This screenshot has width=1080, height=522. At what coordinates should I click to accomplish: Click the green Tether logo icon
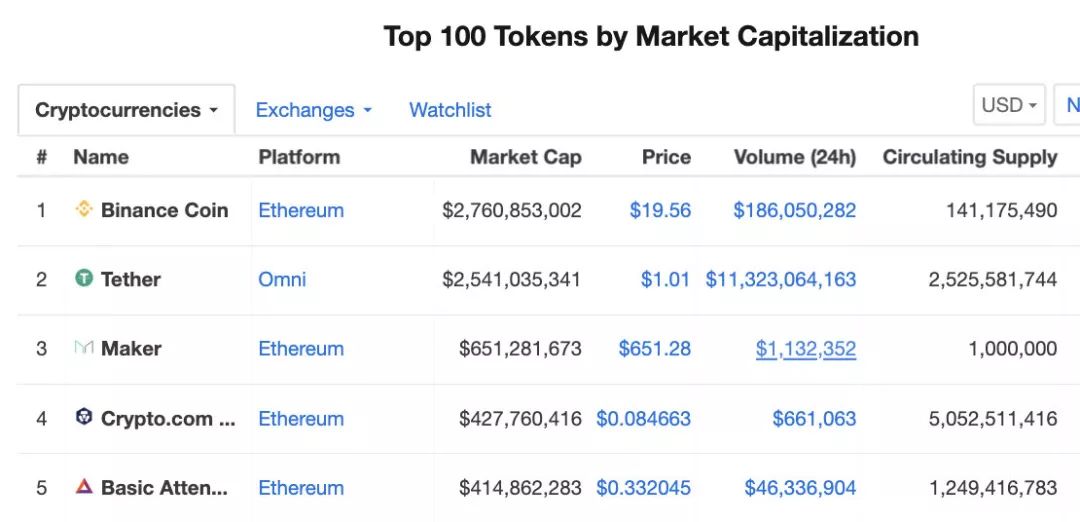click(83, 278)
